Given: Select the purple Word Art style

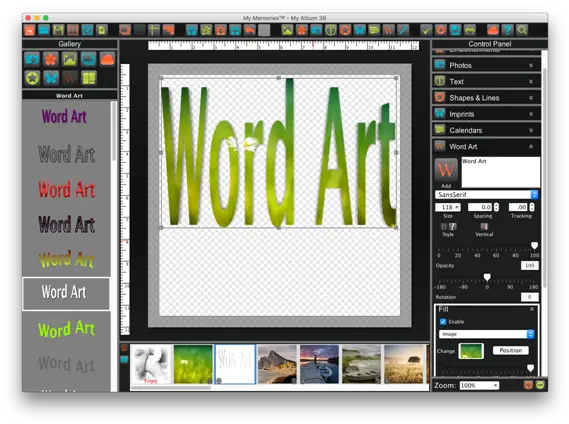Looking at the screenshot, I should tap(64, 117).
